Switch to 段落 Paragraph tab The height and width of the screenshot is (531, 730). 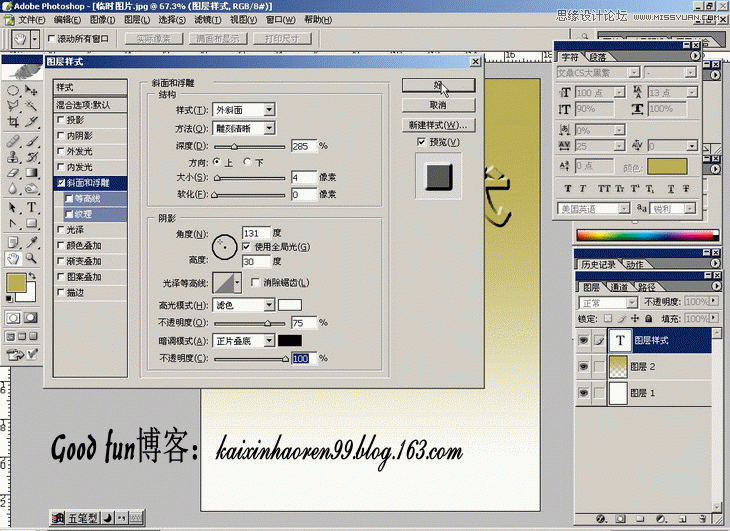598,57
